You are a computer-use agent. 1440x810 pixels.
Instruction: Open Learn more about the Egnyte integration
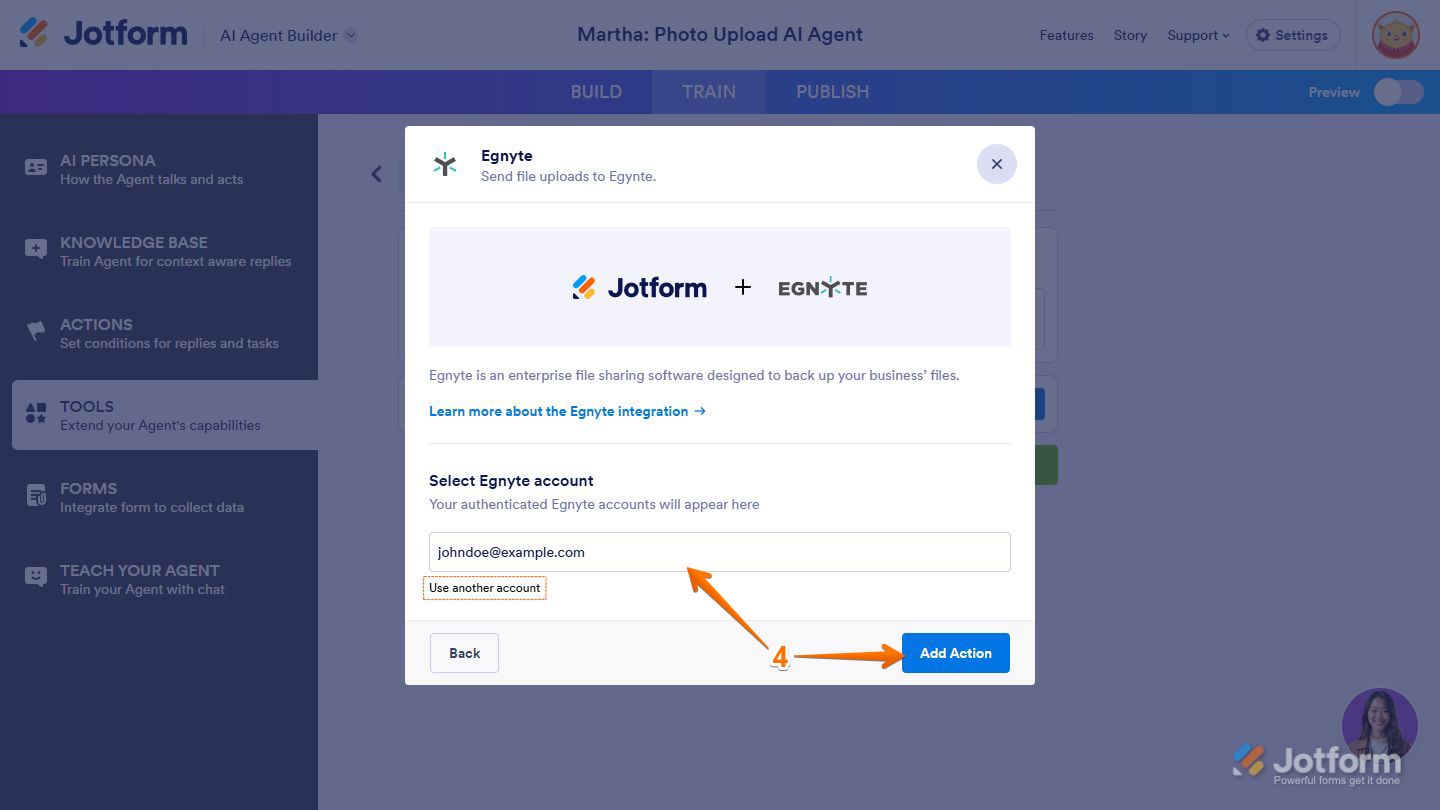coord(567,411)
